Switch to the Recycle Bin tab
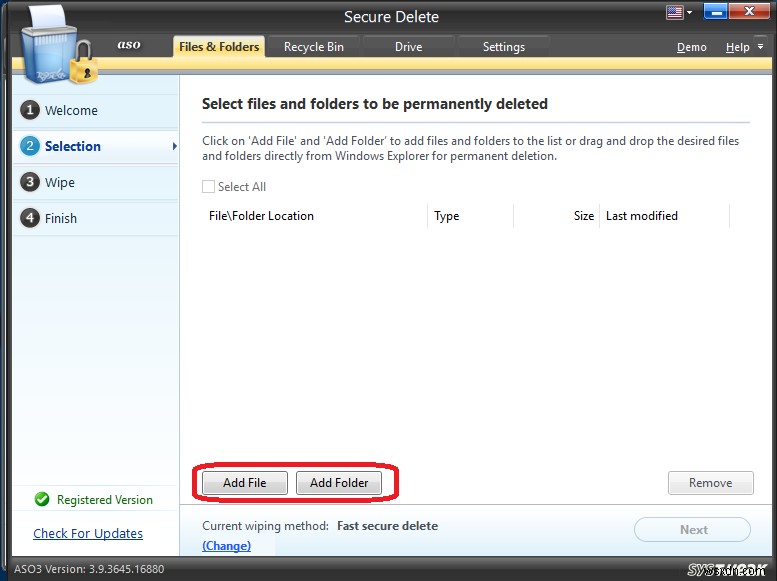The height and width of the screenshot is (581, 777). pos(313,47)
